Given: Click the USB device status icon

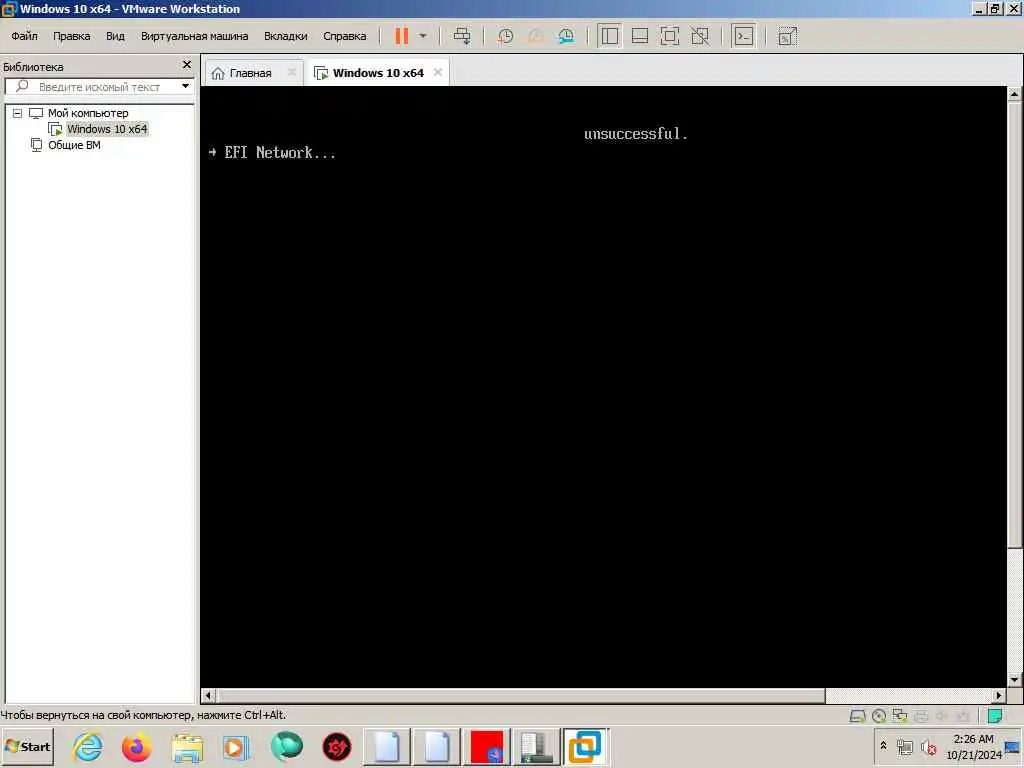Looking at the screenshot, I should point(962,716).
